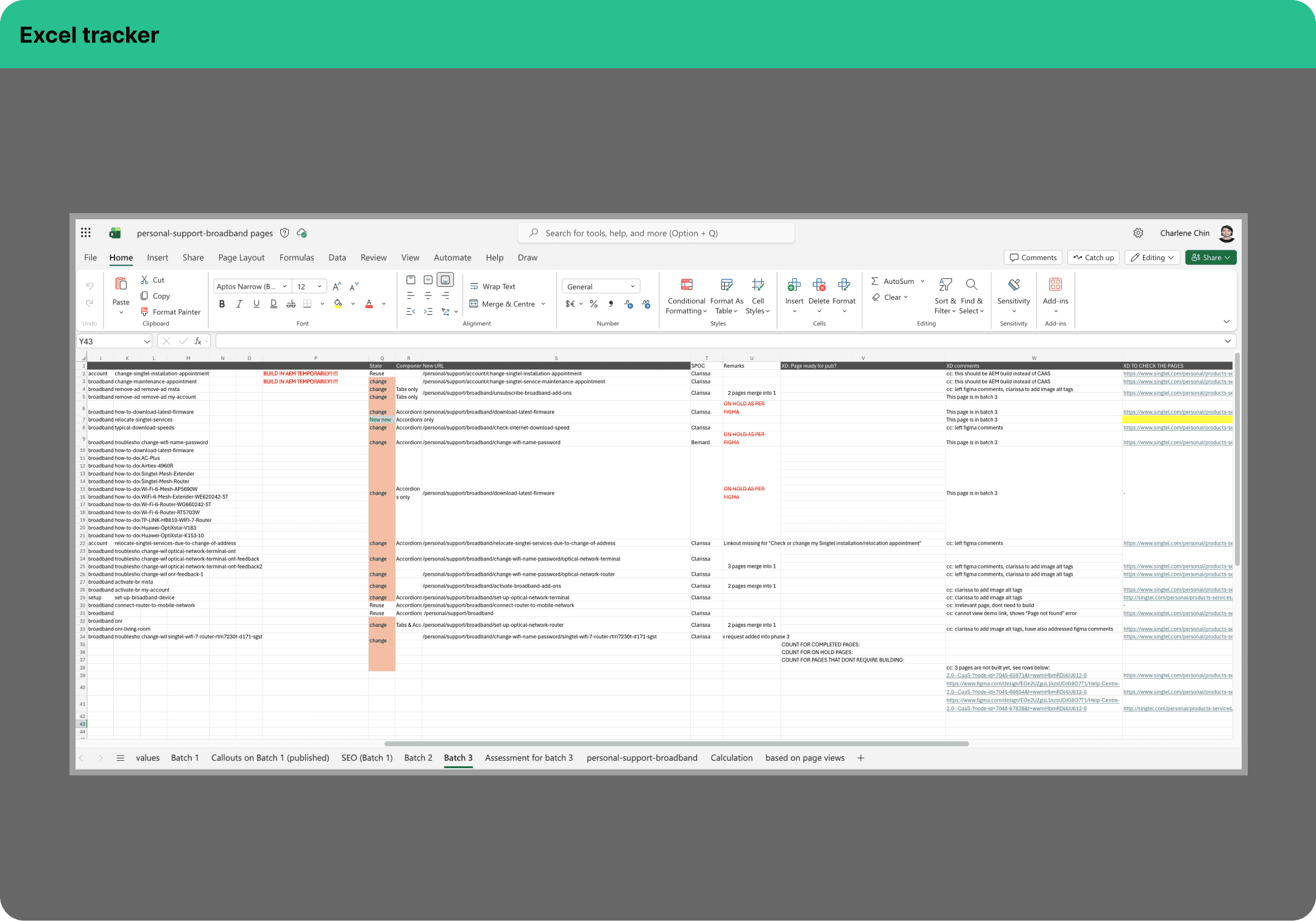Open the Add-ins icon
This screenshot has width=1316, height=921.
pyautogui.click(x=1055, y=284)
